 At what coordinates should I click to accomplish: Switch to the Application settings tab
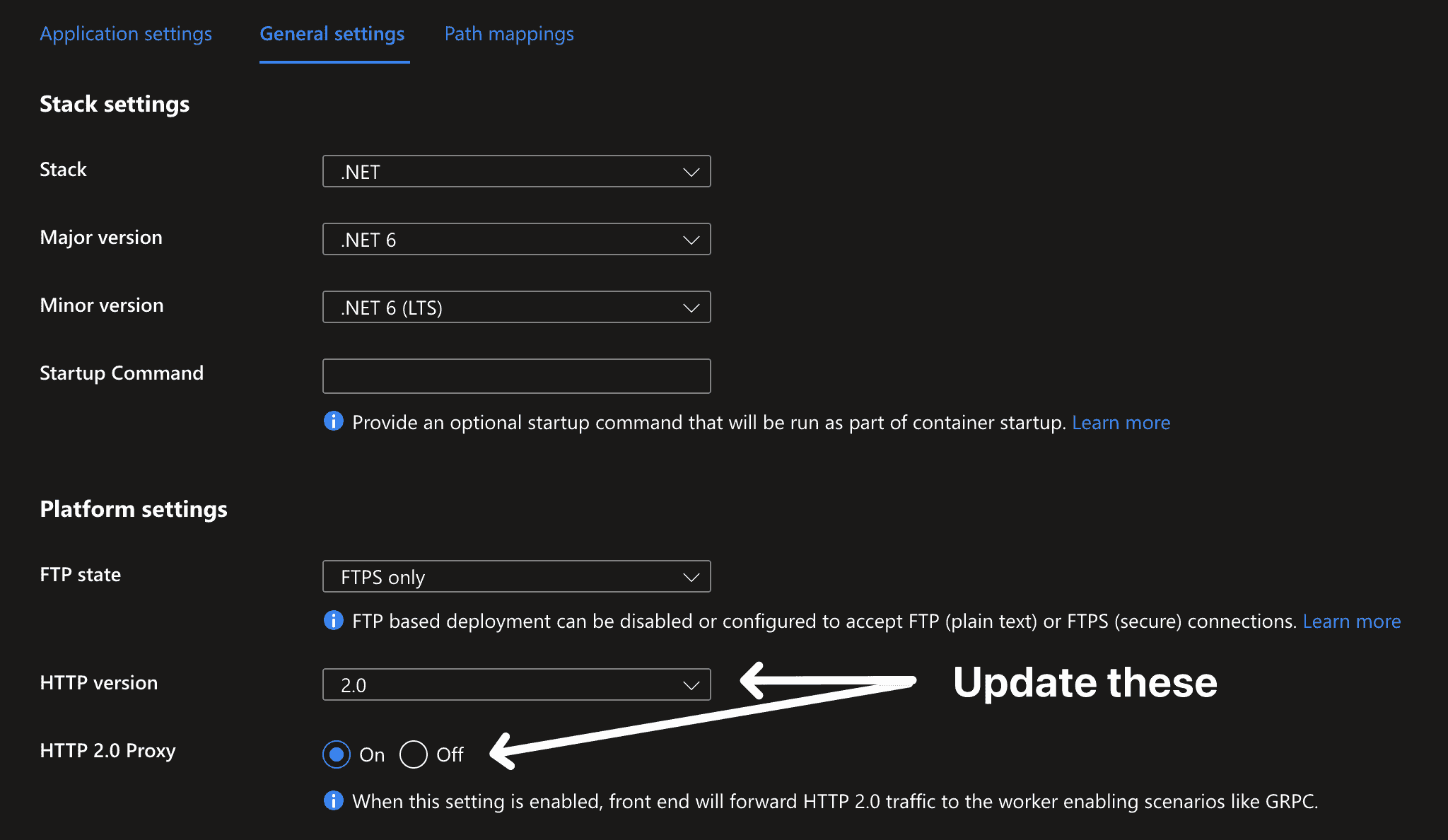point(126,34)
